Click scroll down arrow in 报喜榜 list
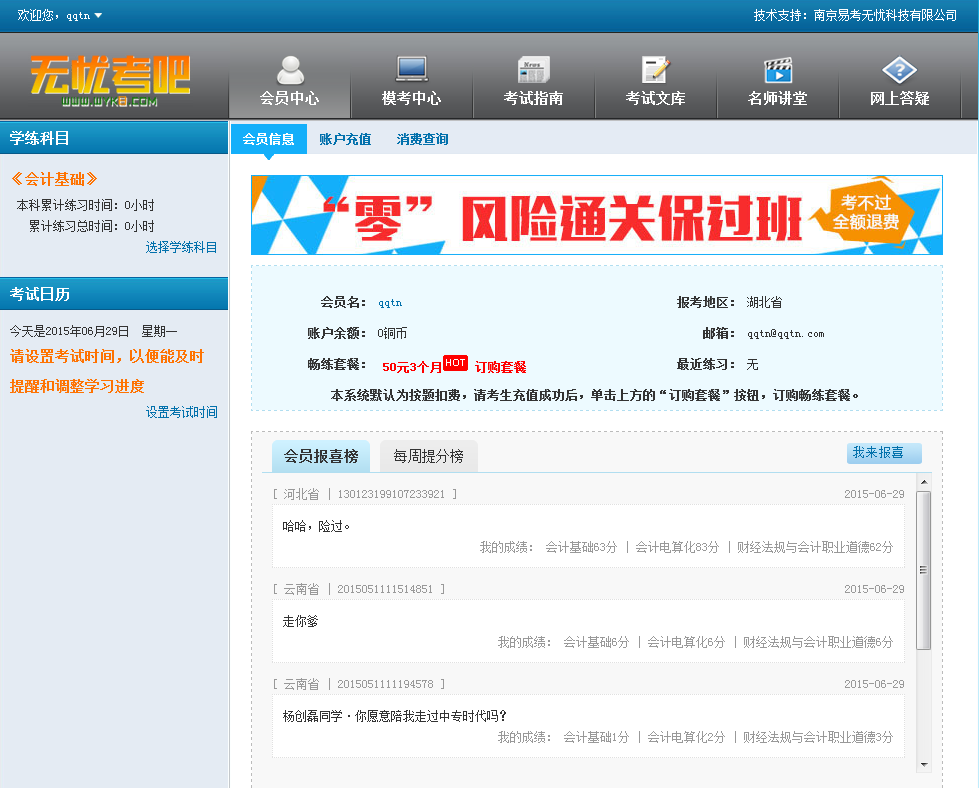Screen dimensions: 979x788 coord(923,764)
